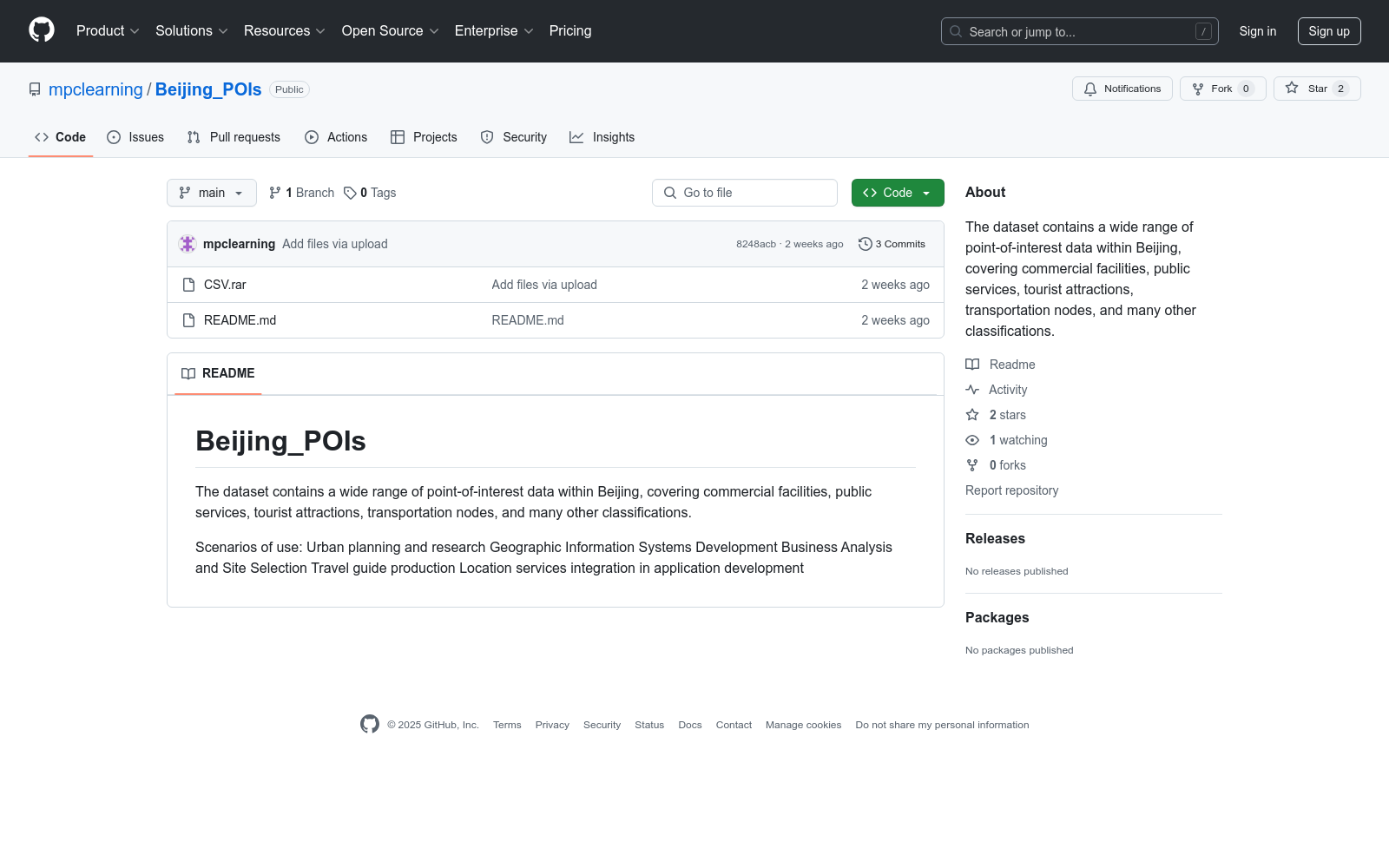Click the Terms footer link
The image size is (1389, 868).
coord(507,725)
